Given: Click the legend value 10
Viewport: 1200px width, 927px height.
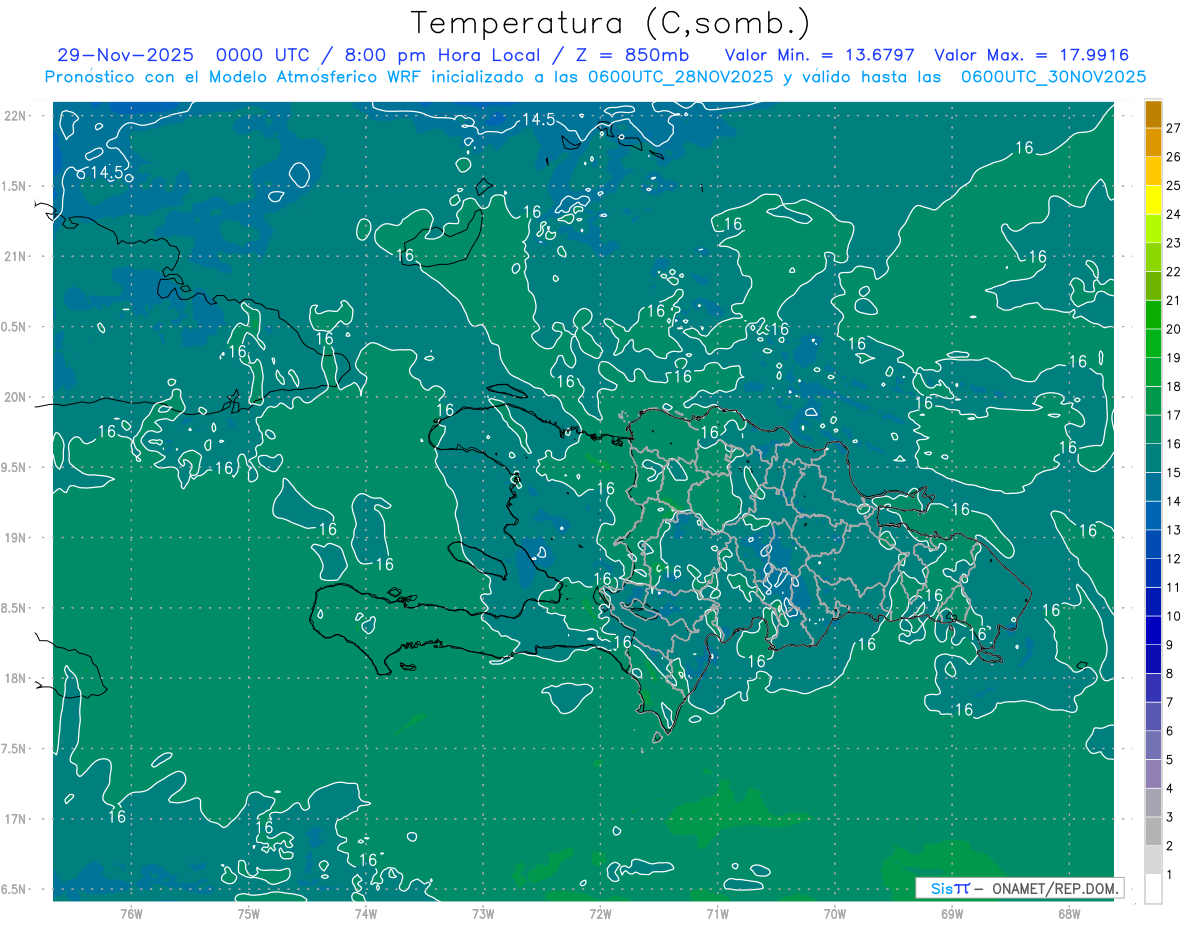Looking at the screenshot, I should click(x=1174, y=616).
